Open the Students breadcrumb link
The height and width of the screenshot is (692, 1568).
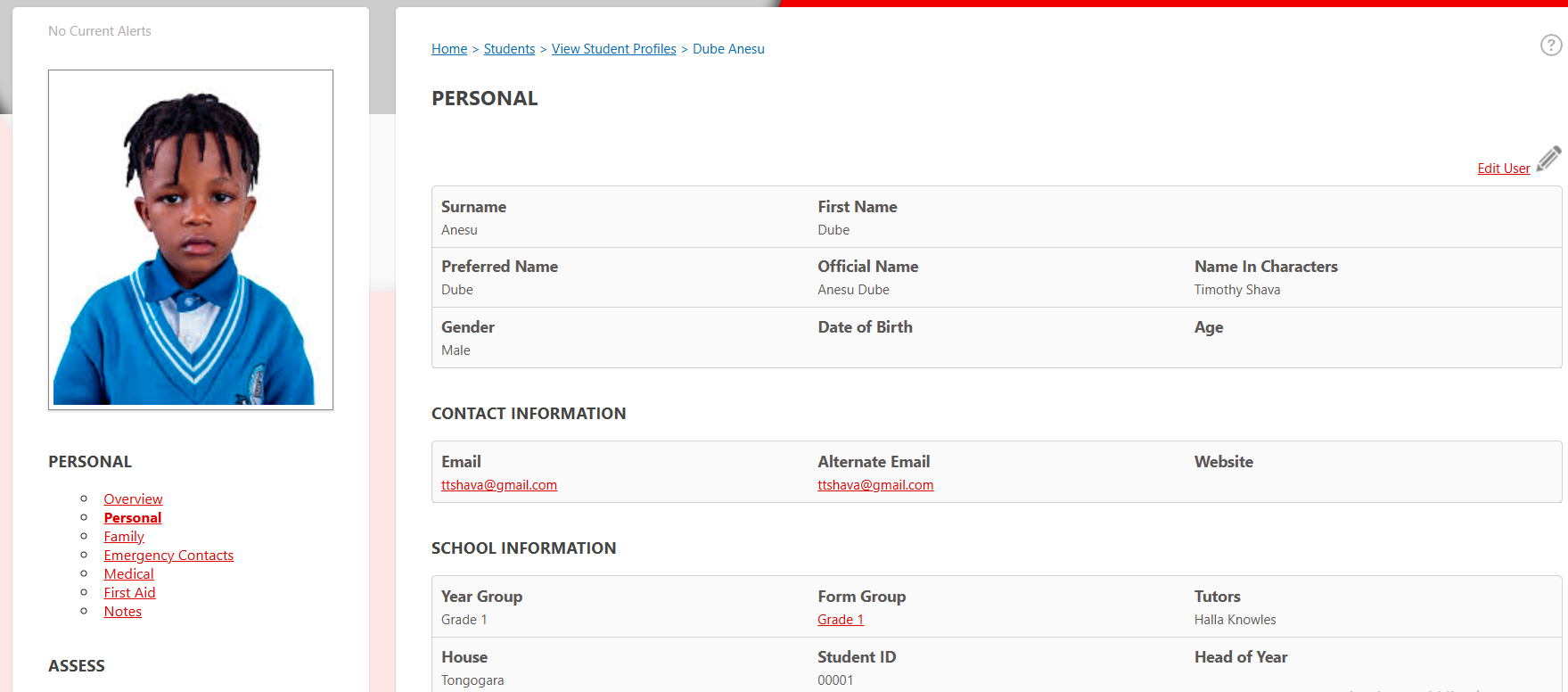(509, 49)
